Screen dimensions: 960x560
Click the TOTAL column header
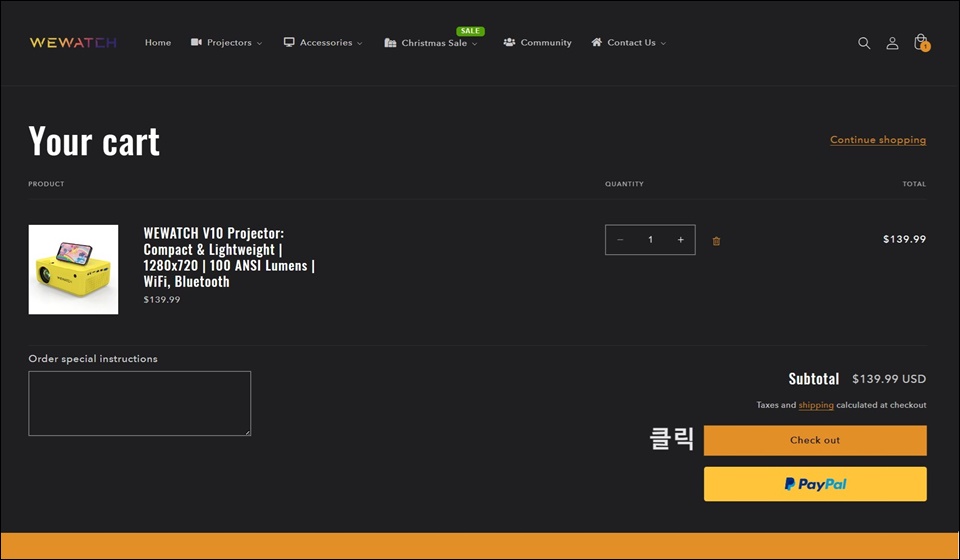(914, 184)
